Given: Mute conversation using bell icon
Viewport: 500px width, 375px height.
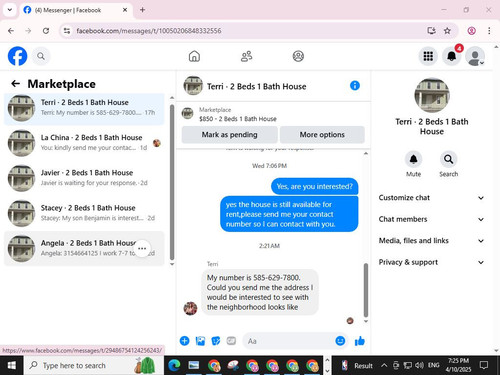Looking at the screenshot, I should point(413,159).
